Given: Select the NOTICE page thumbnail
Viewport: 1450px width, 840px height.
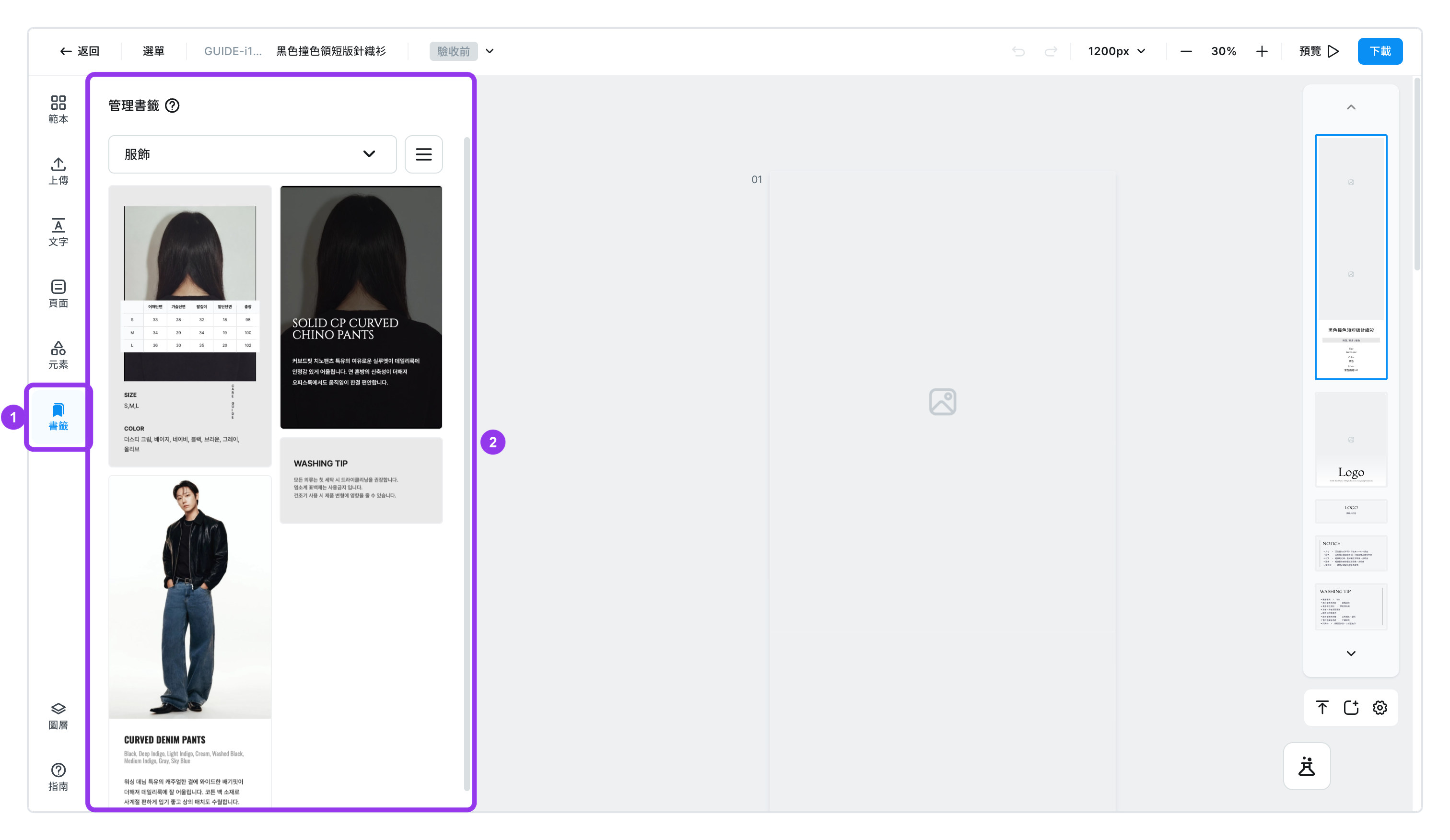Looking at the screenshot, I should [1351, 553].
